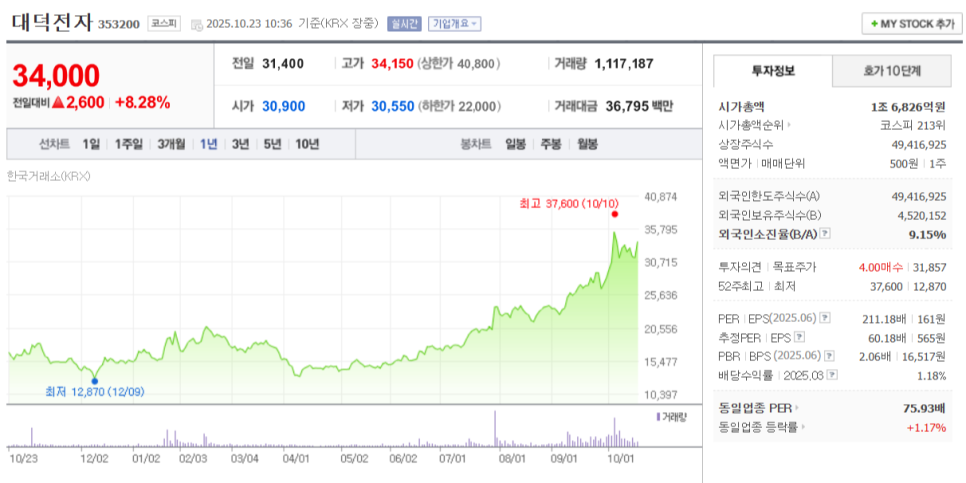Click 배당수익률 value 1.18%
This screenshot has height=483, width=966.
[x=933, y=375]
